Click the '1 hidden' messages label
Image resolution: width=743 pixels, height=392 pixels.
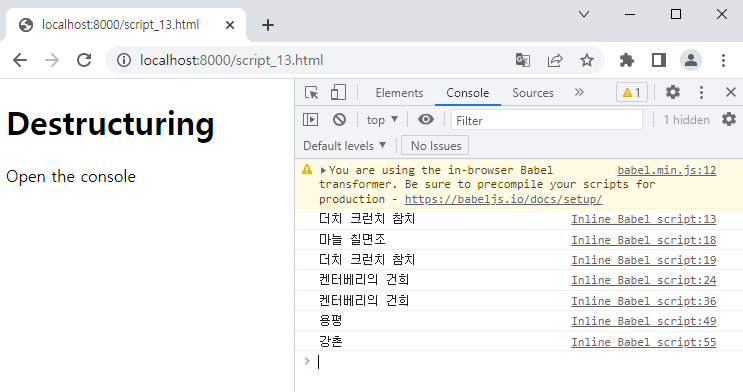686,120
